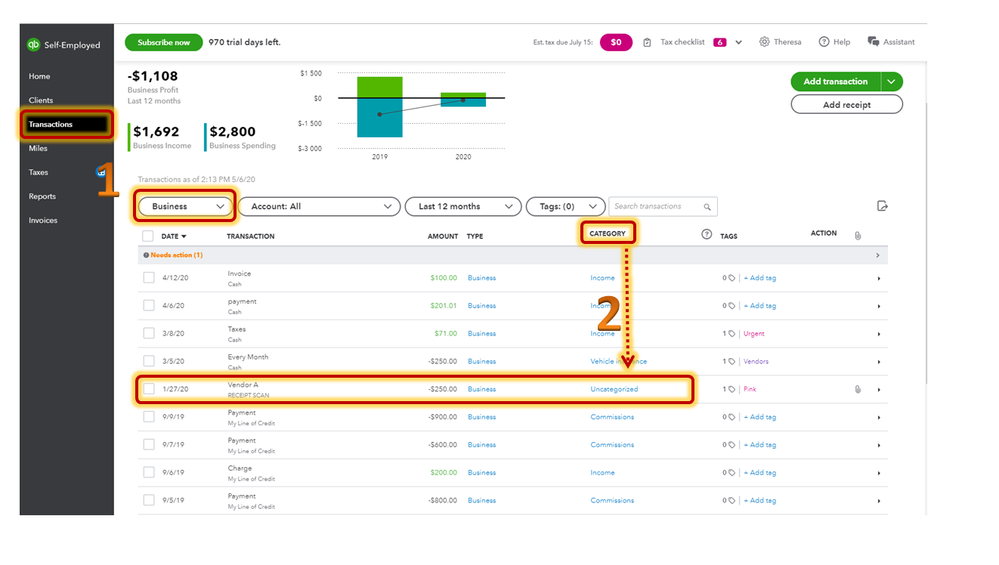Click the Tax checklist clipboard icon

click(x=647, y=43)
